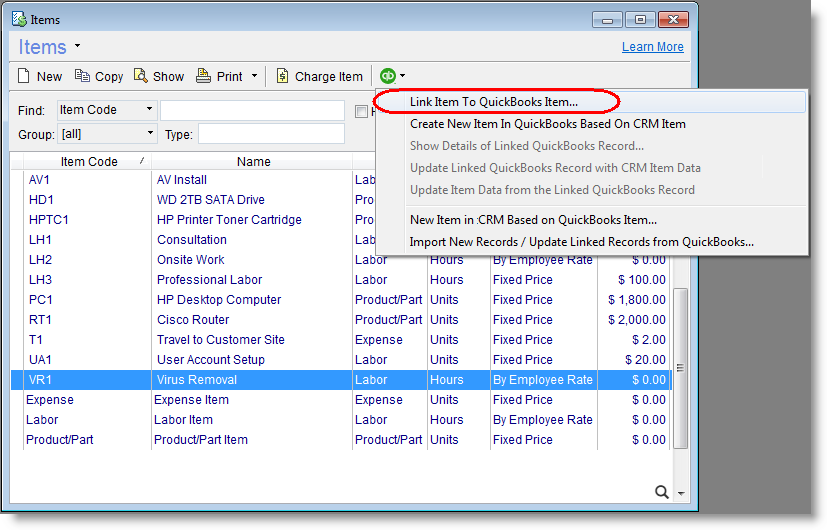Click the New toolbar button label
The width and height of the screenshot is (827, 530).
coord(49,76)
